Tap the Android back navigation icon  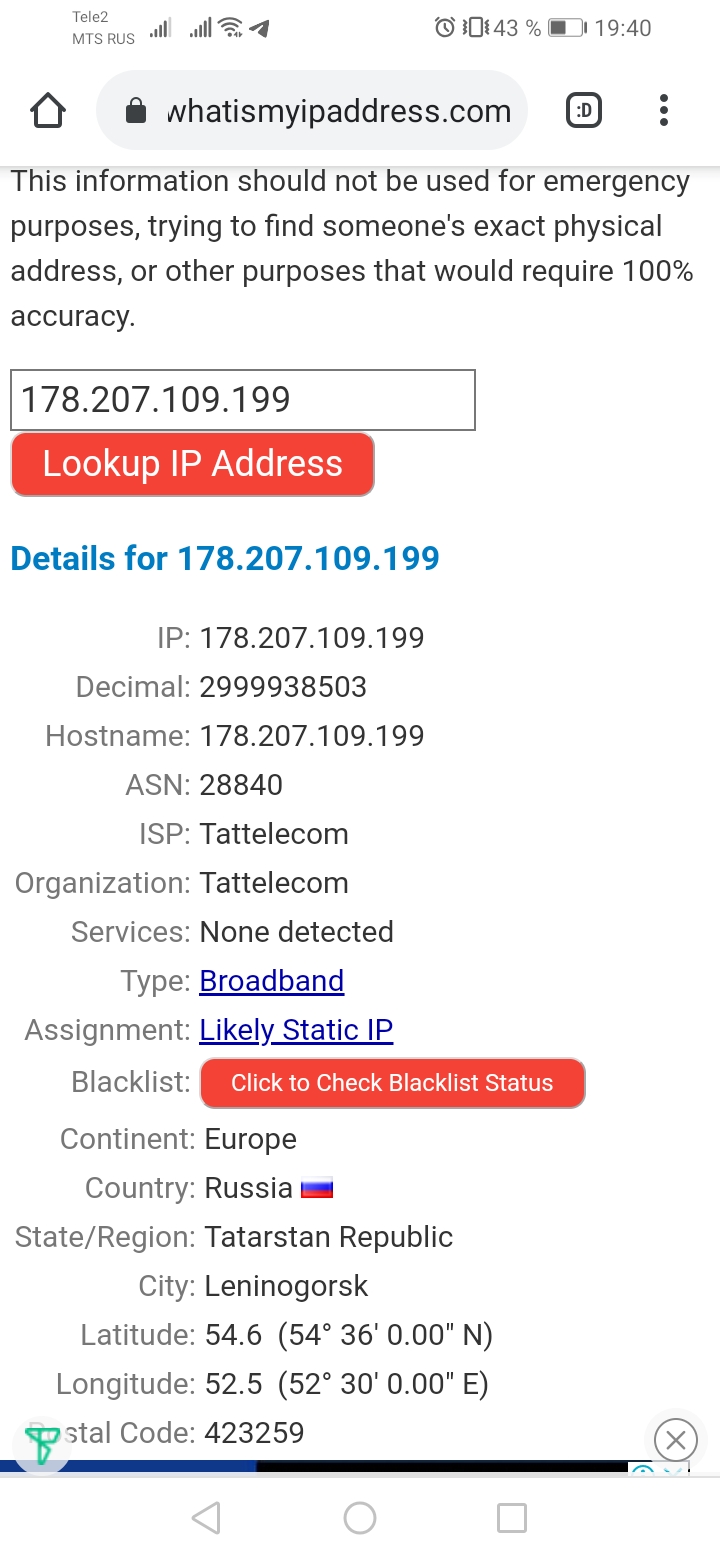tap(206, 1518)
